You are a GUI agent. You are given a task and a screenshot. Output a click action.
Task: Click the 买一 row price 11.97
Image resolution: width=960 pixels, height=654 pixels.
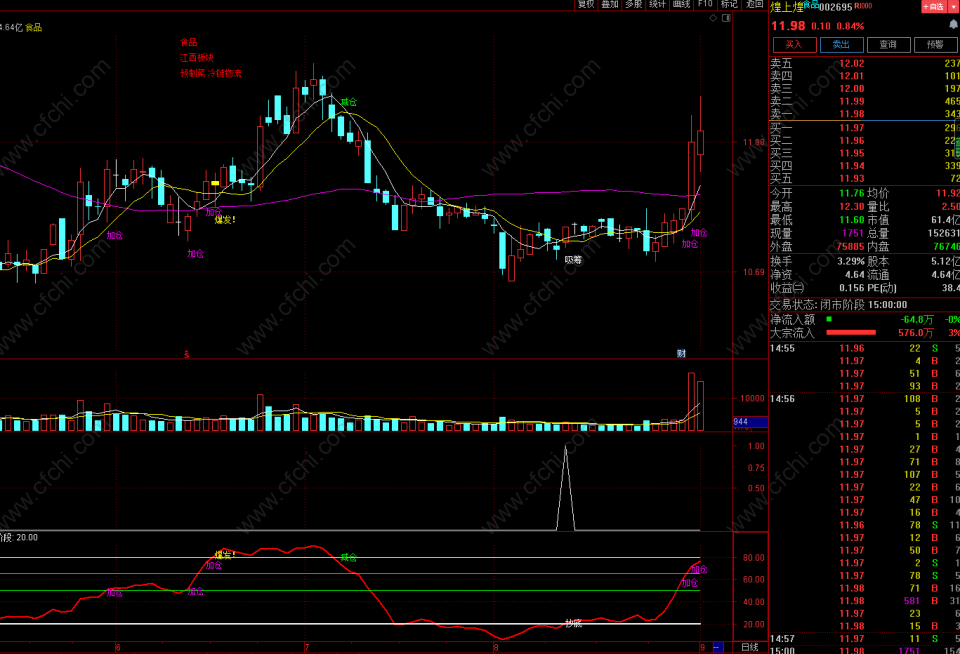852,128
